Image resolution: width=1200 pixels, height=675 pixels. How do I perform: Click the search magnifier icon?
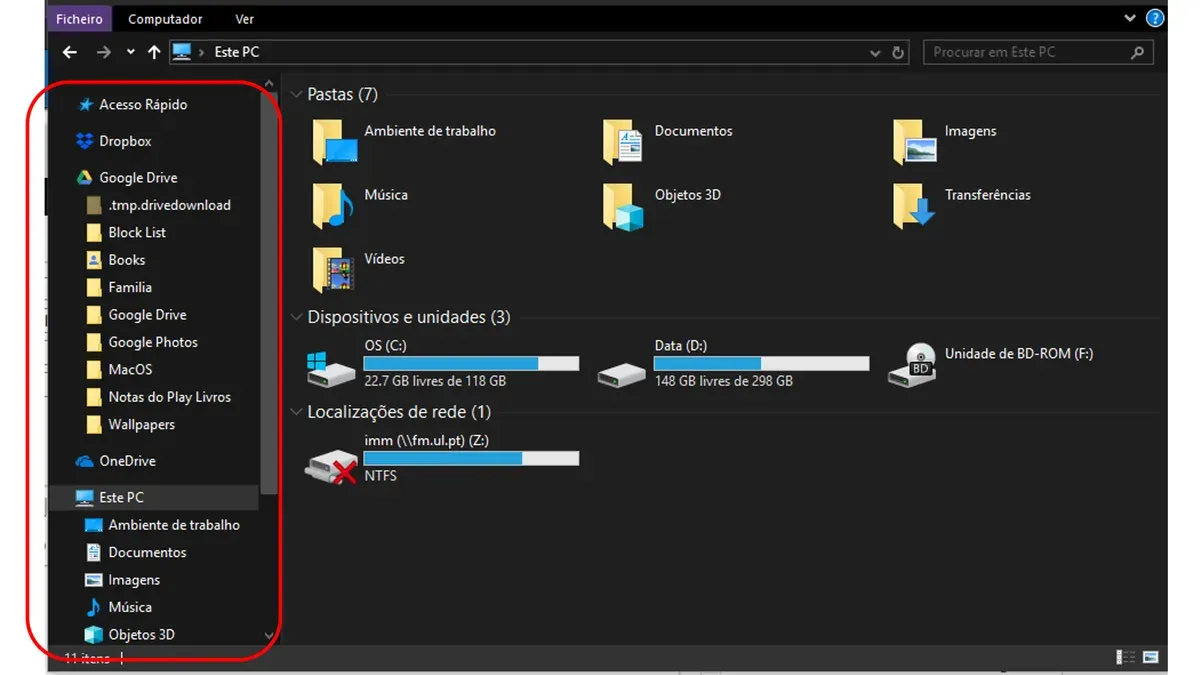(x=1137, y=52)
